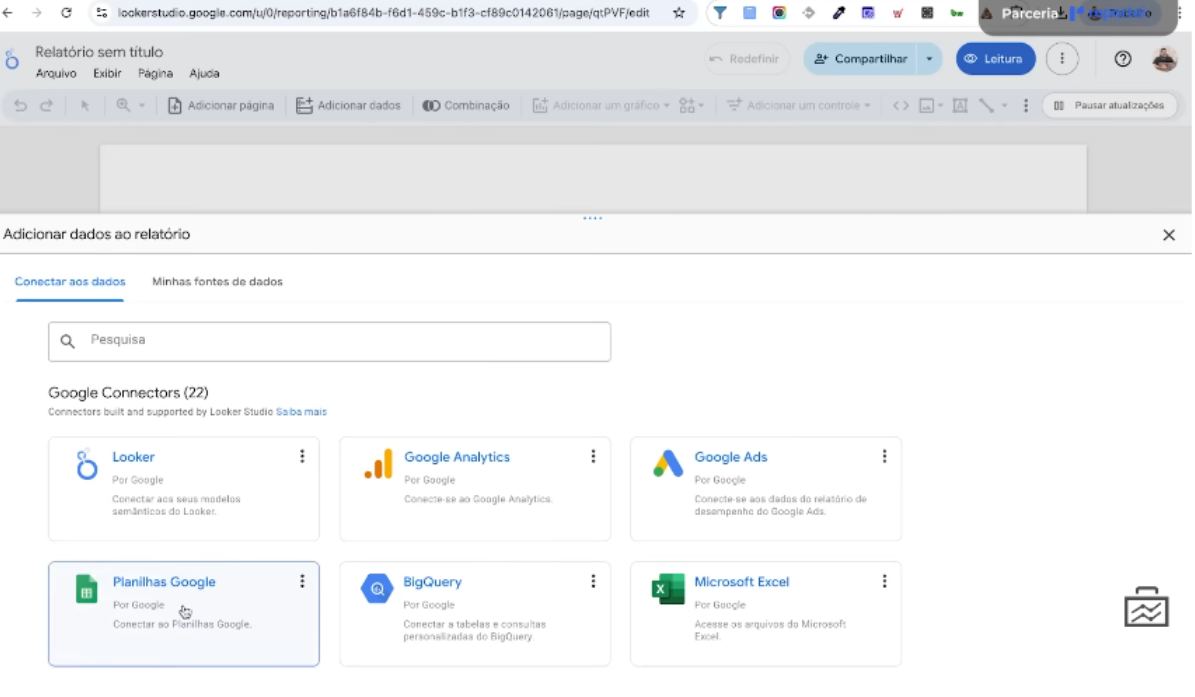This screenshot has width=1195, height=697.
Task: Switch to Leitura view mode
Action: pos(994,59)
